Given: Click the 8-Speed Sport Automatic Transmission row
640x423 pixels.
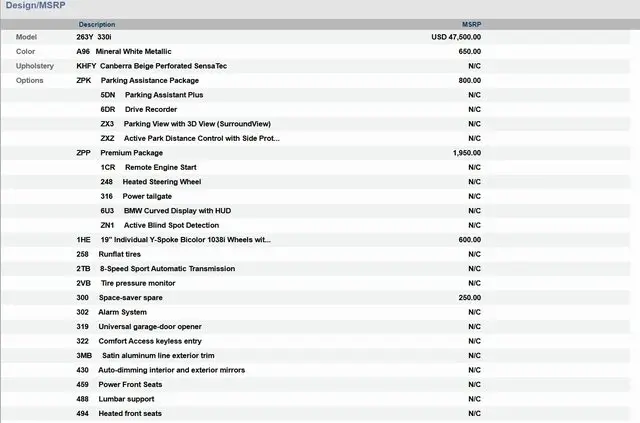Looking at the screenshot, I should pyautogui.click(x=166, y=269).
